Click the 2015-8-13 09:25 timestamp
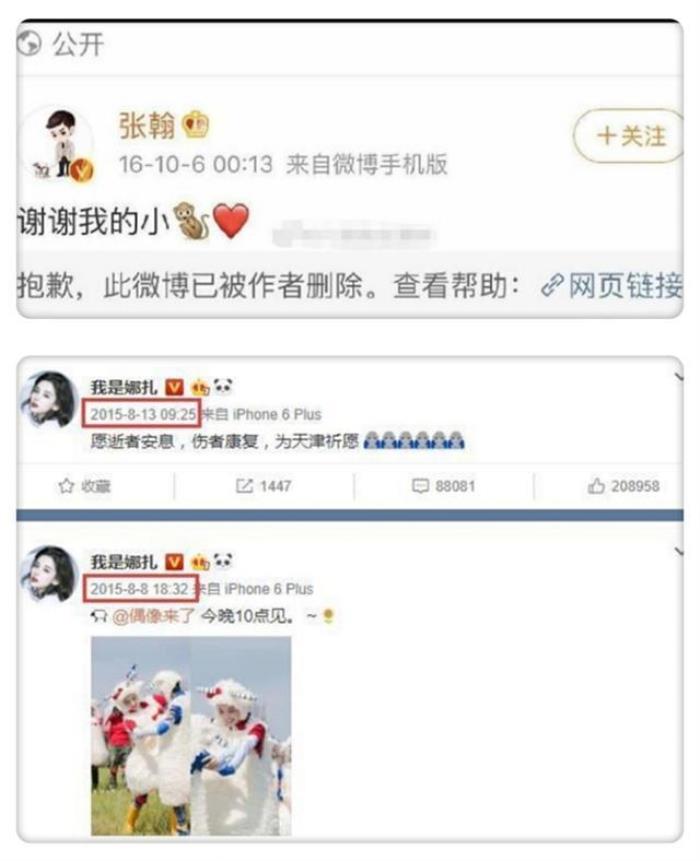 pyautogui.click(x=143, y=415)
